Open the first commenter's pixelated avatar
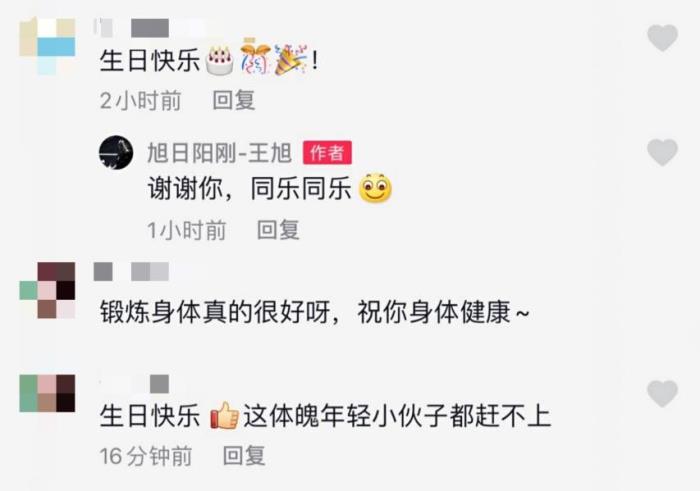 coord(47,46)
